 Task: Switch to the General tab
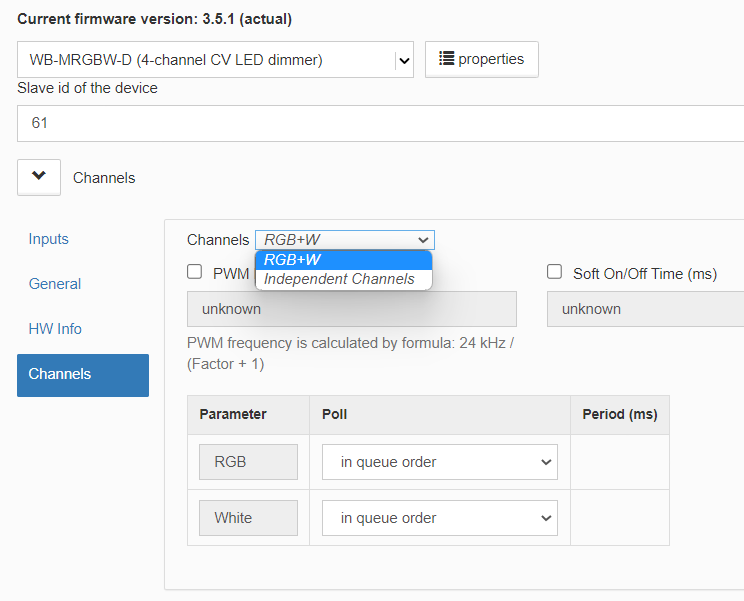pos(55,284)
